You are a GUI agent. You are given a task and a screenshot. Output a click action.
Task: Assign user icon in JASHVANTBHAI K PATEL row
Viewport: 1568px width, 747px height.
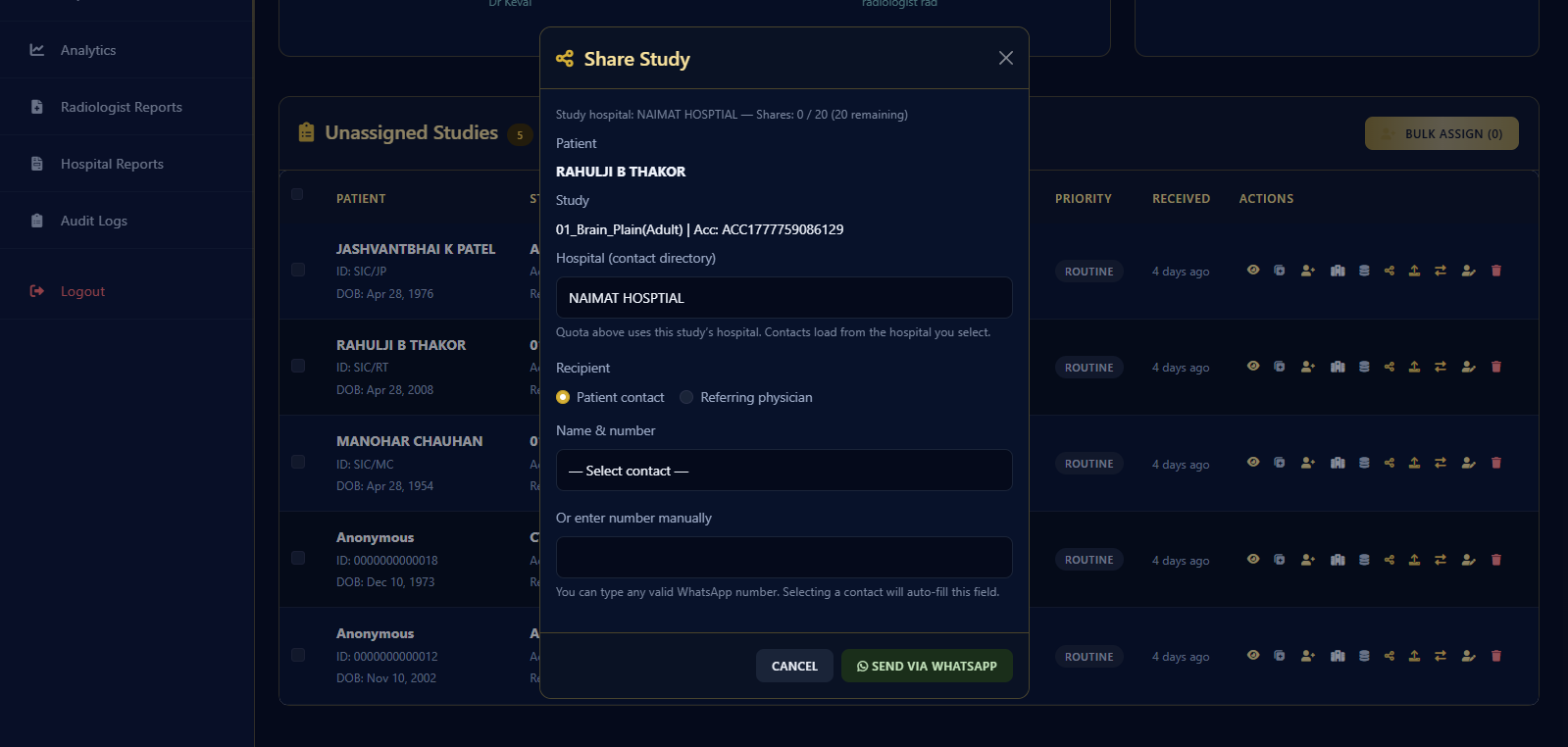pyautogui.click(x=1307, y=271)
